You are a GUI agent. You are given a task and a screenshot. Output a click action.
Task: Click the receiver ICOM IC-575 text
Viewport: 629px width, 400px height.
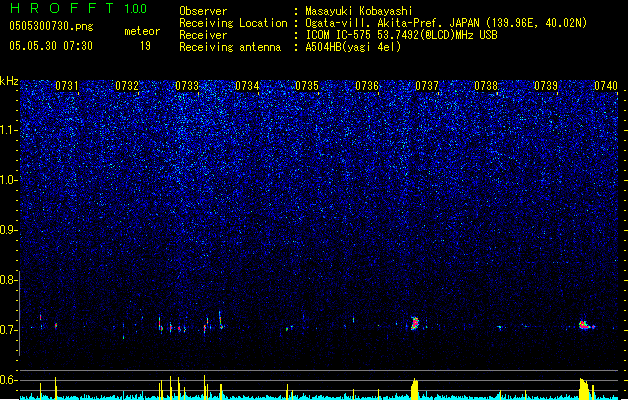(x=401, y=35)
